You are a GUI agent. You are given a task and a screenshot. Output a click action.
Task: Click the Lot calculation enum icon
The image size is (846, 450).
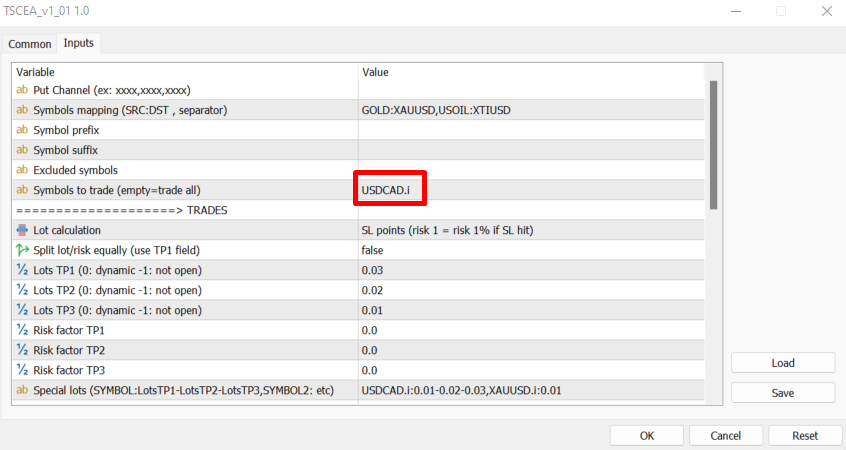pos(22,230)
